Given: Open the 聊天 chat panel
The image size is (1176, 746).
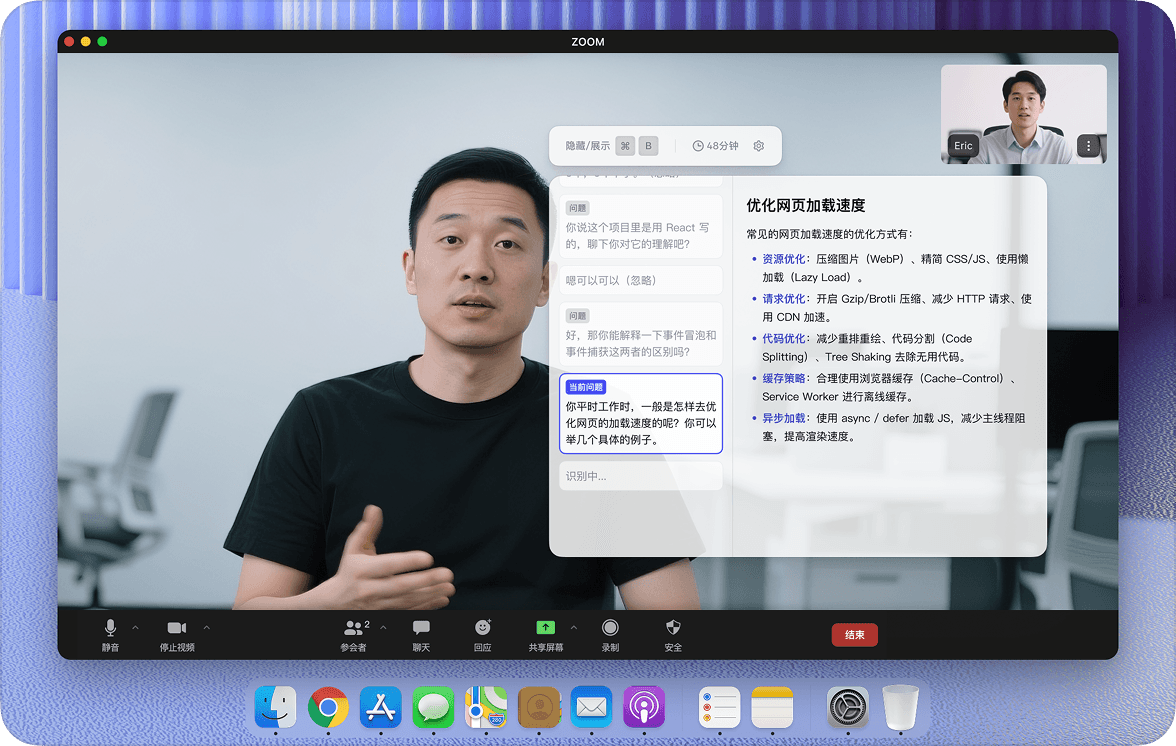Looking at the screenshot, I should coord(421,634).
